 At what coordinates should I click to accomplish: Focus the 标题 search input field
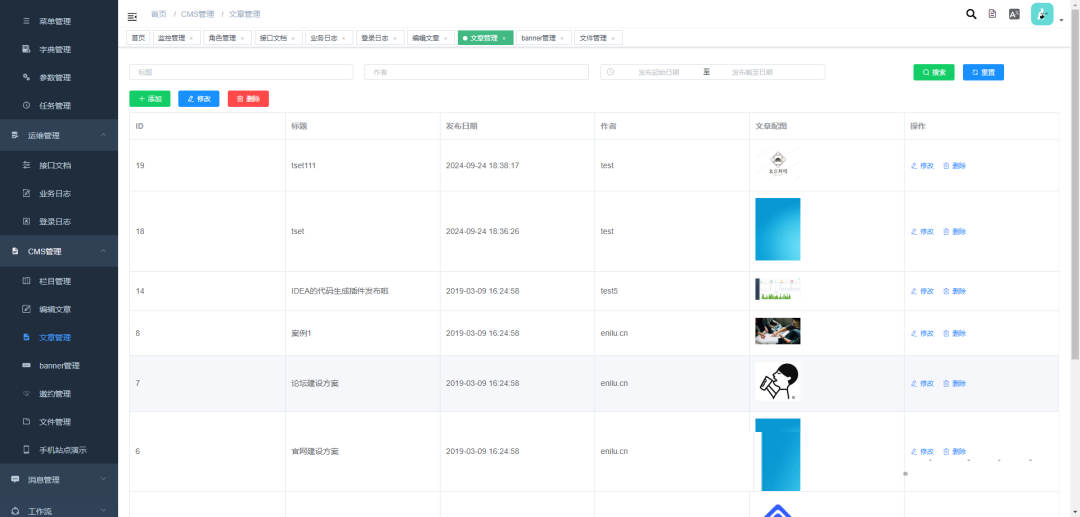[x=241, y=72]
